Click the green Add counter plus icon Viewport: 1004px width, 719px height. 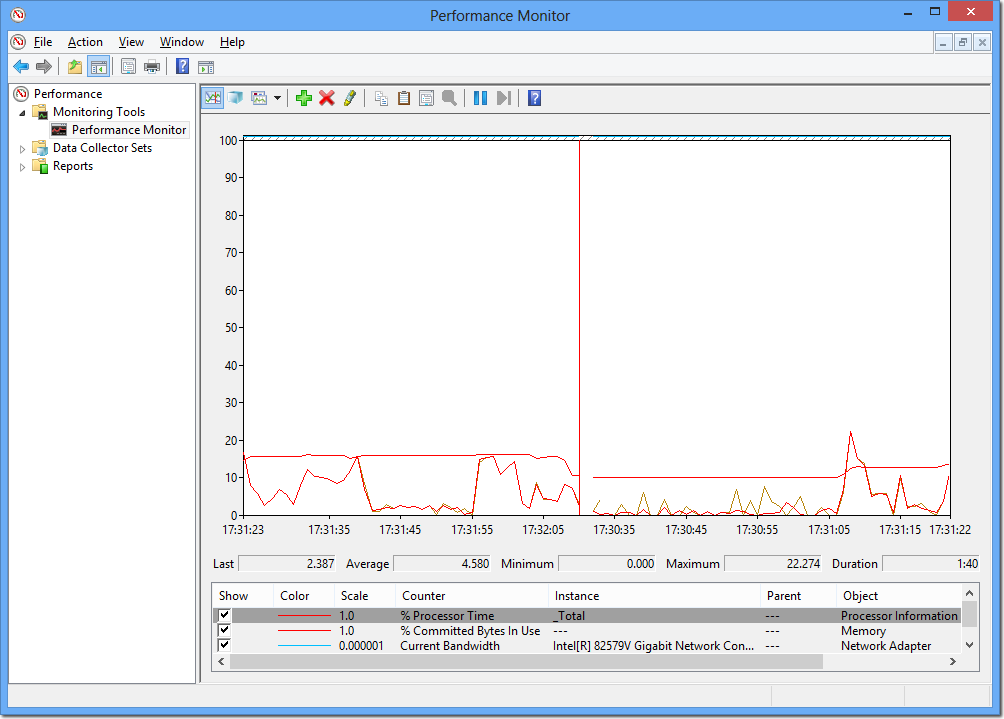304,98
